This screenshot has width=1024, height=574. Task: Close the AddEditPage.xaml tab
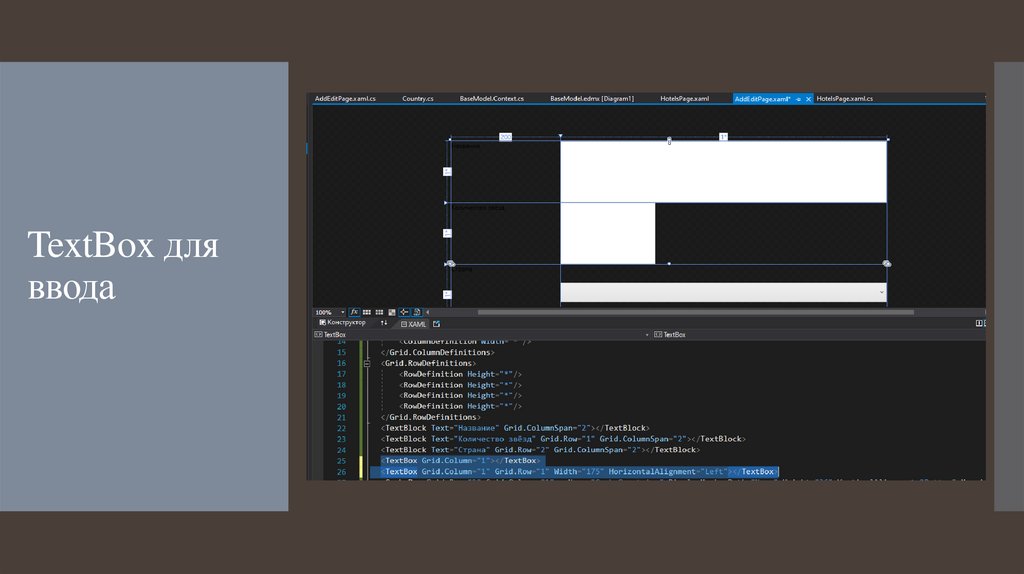pyautogui.click(x=808, y=99)
